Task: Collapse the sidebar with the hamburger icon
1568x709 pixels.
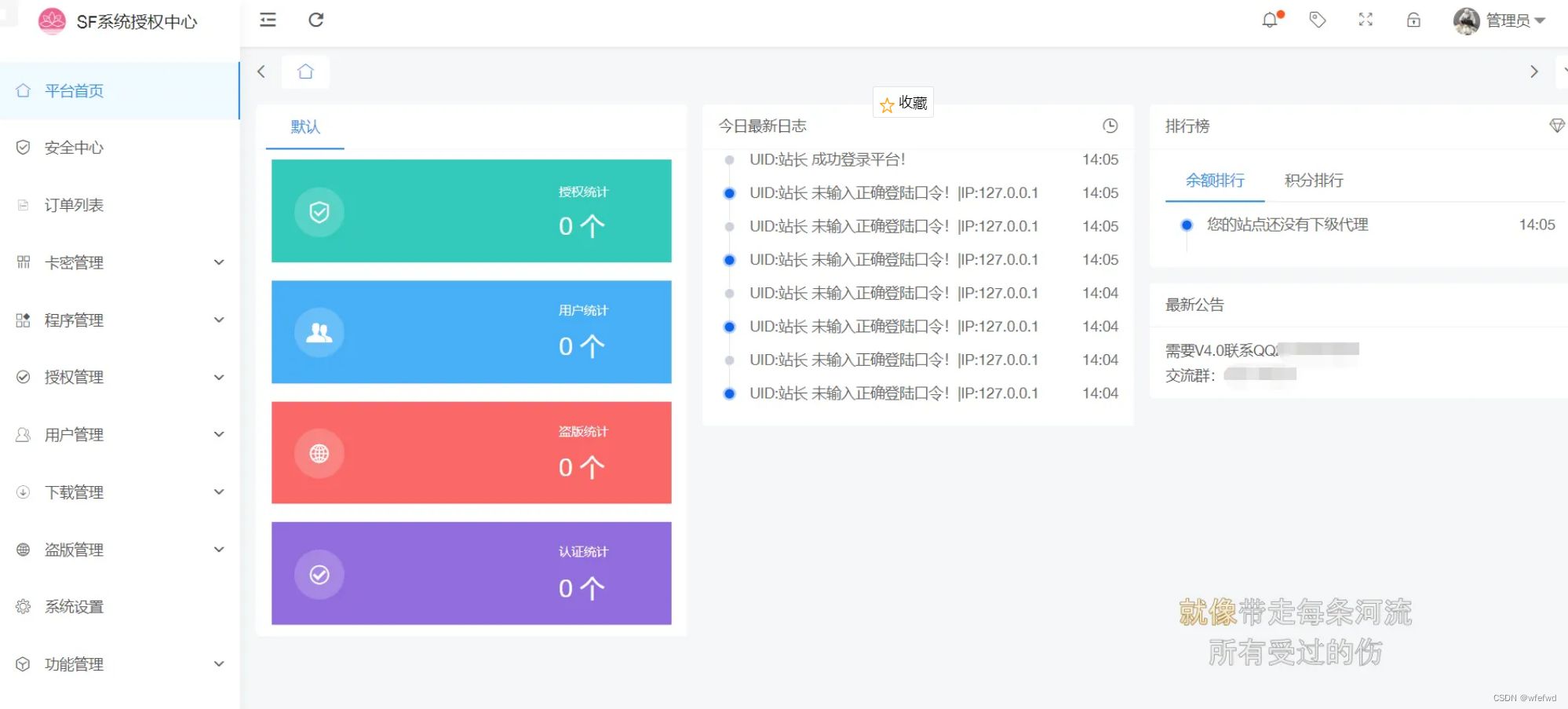Action: (268, 20)
